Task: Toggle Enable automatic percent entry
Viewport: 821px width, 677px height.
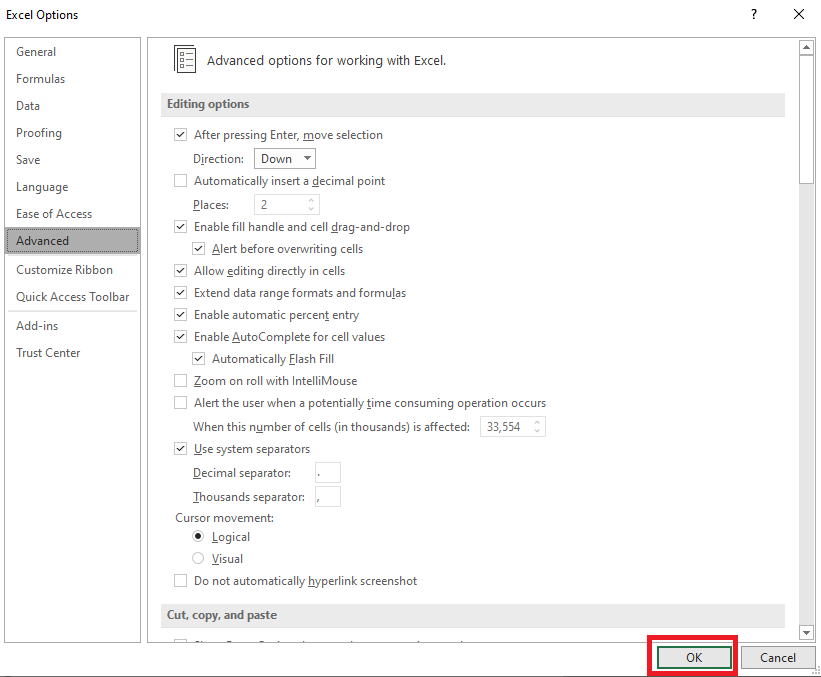Action: tap(181, 315)
